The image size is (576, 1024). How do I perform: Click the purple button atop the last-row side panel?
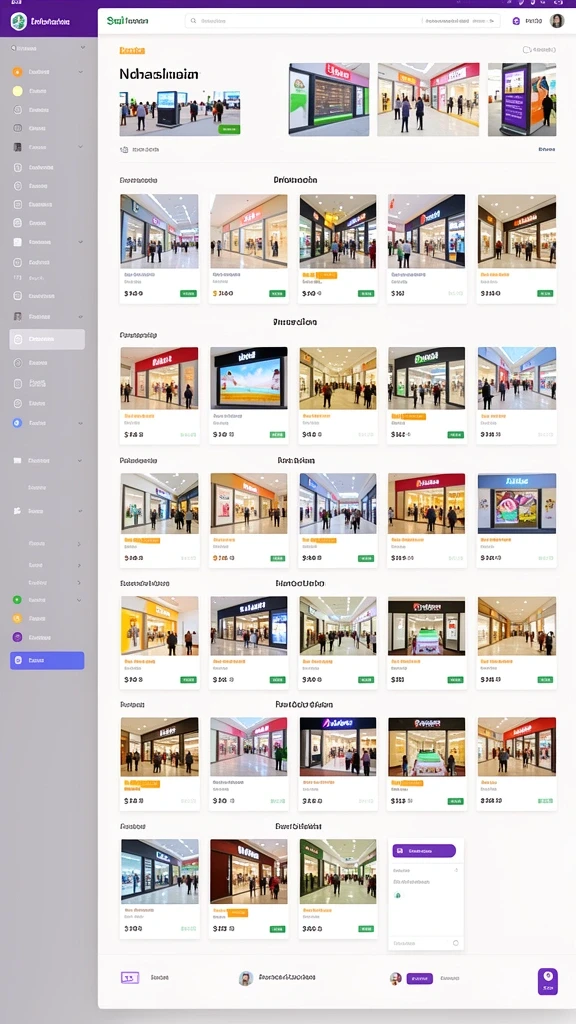point(424,851)
